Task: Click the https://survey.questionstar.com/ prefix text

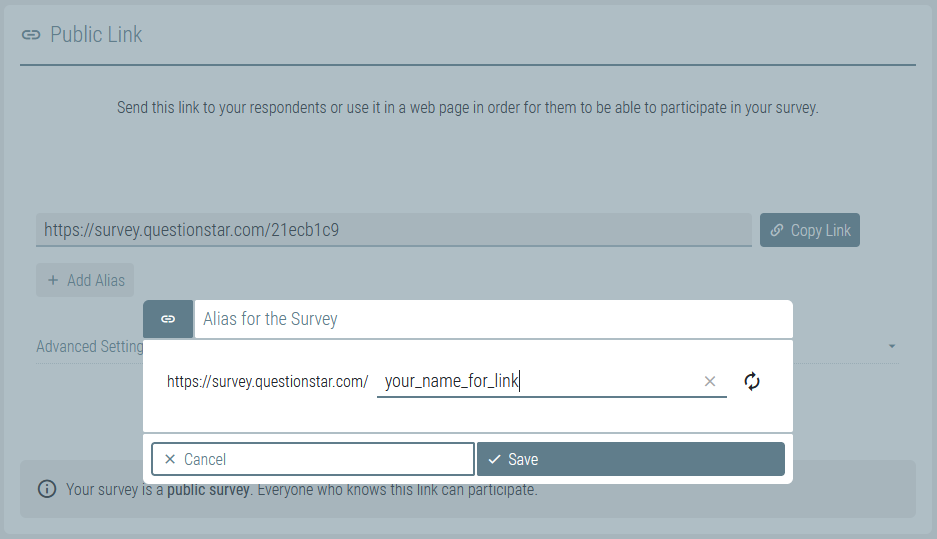Action: [x=267, y=381]
